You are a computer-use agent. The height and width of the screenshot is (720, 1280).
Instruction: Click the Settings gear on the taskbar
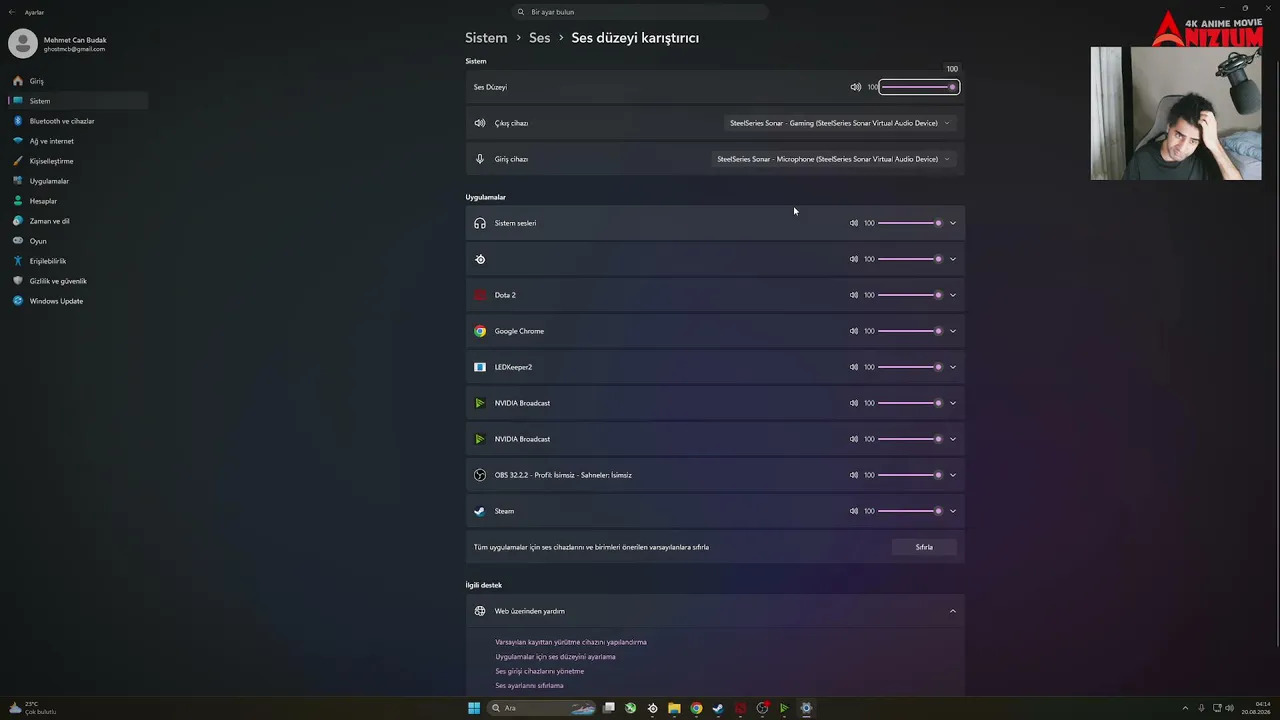tap(806, 708)
